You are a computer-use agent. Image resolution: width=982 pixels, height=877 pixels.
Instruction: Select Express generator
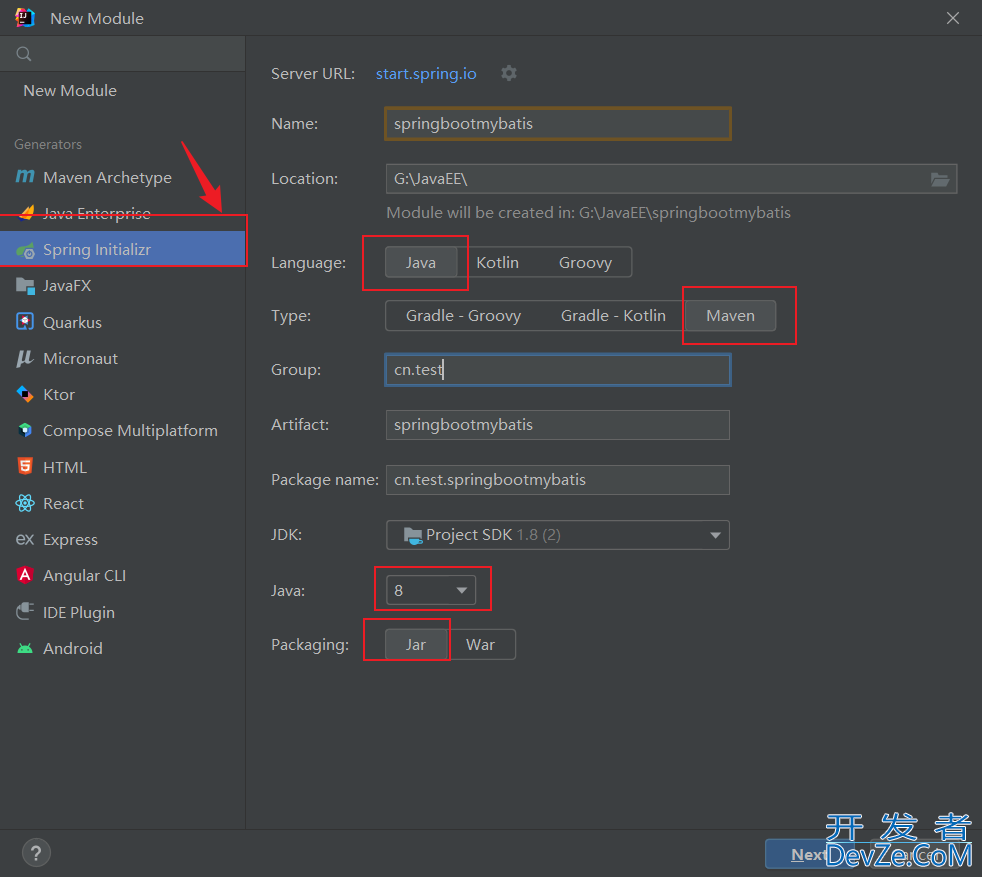click(123, 539)
